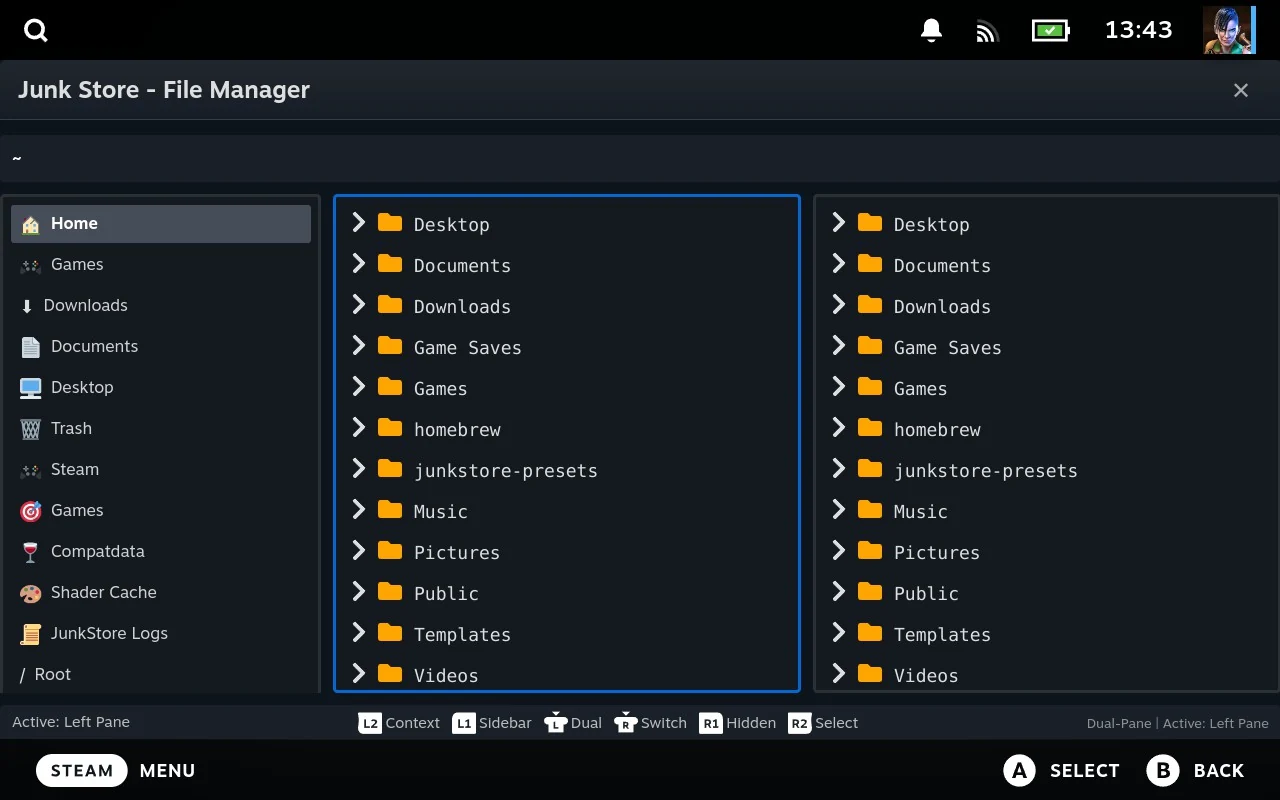Click the 13:43 clock
The image size is (1280, 800).
click(x=1138, y=30)
